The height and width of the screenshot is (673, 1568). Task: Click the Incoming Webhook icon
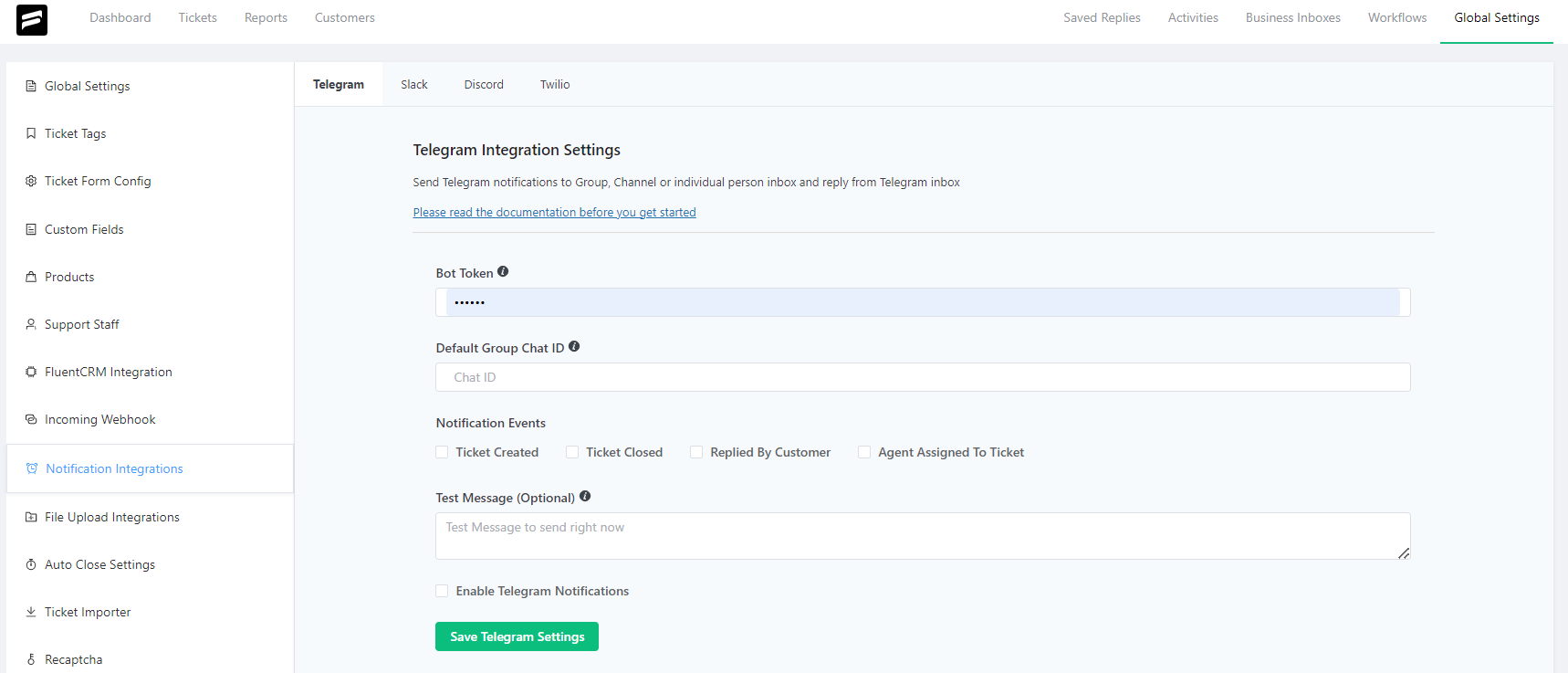click(x=31, y=419)
